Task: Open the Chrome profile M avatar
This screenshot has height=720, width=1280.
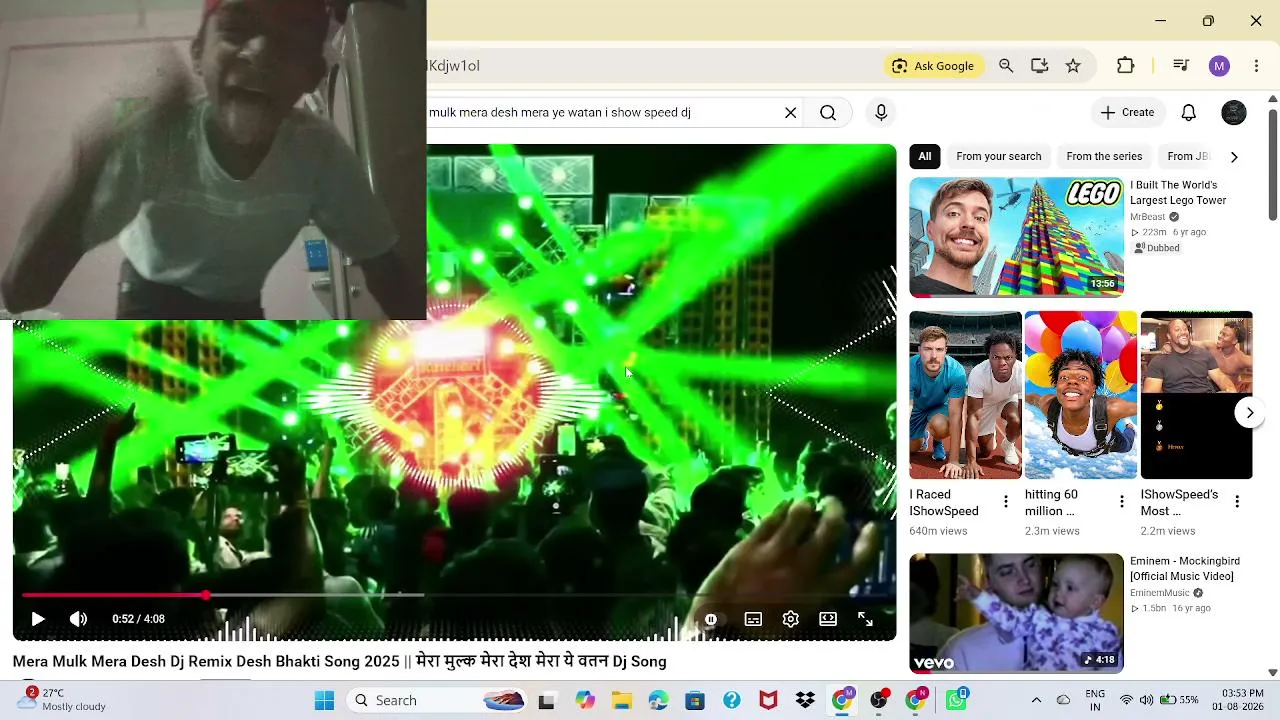Action: 1218,66
